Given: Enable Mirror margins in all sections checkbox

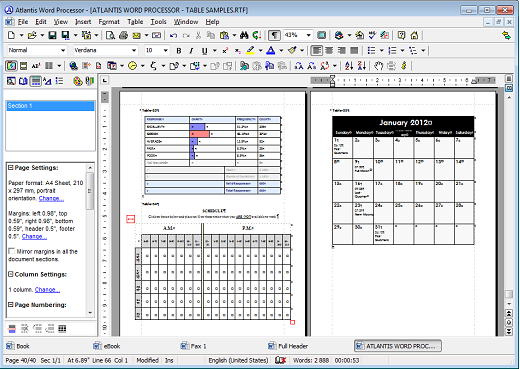Looking at the screenshot, I should pos(12,251).
